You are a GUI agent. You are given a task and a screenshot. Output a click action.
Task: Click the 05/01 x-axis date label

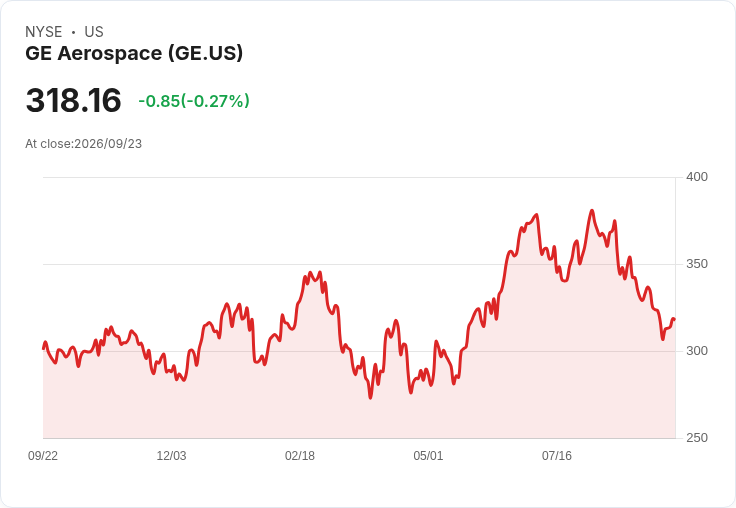[428, 455]
